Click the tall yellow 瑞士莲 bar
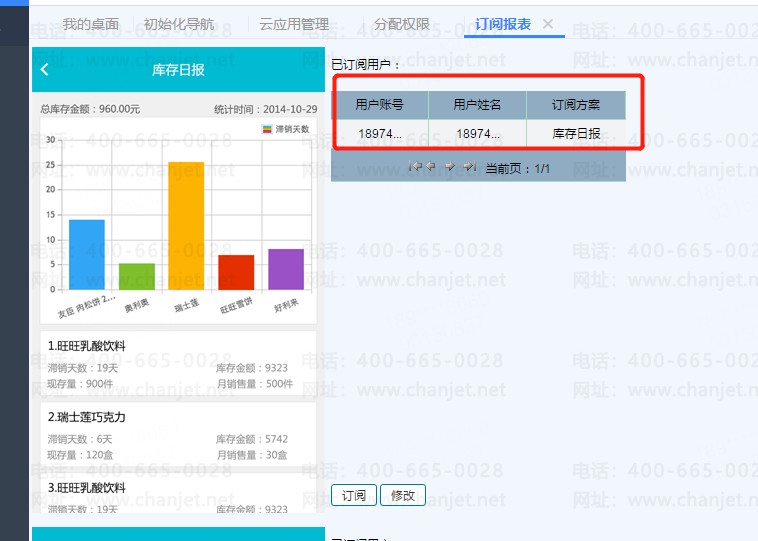758x541 pixels. (x=186, y=225)
